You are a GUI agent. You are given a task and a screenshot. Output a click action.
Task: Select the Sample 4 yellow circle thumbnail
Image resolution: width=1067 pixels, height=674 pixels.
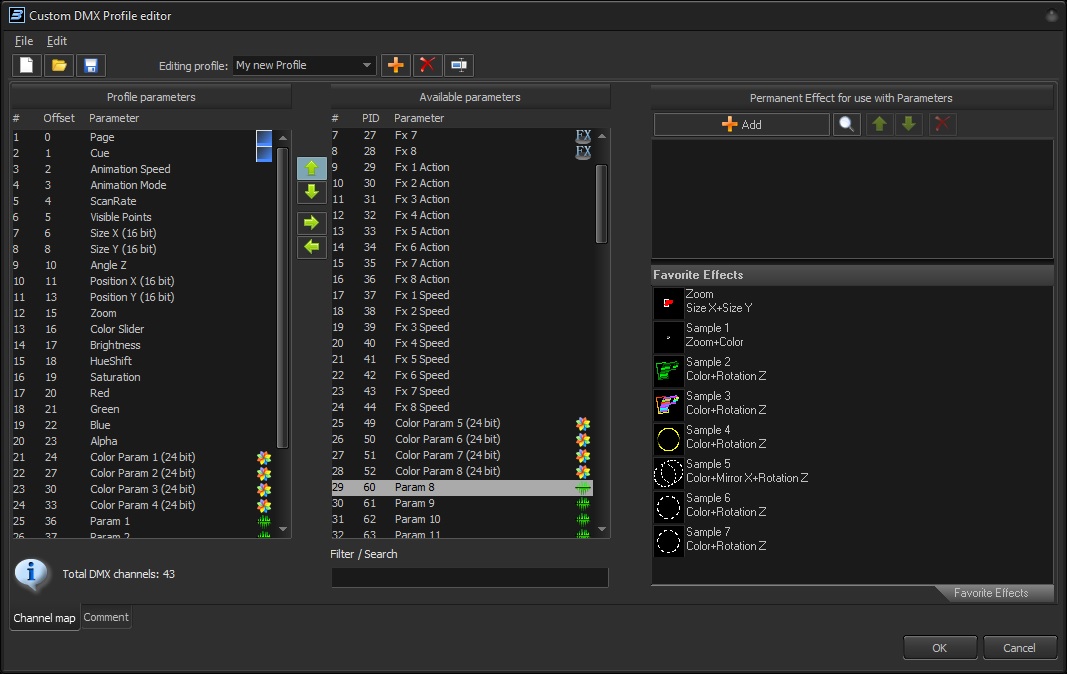click(668, 438)
